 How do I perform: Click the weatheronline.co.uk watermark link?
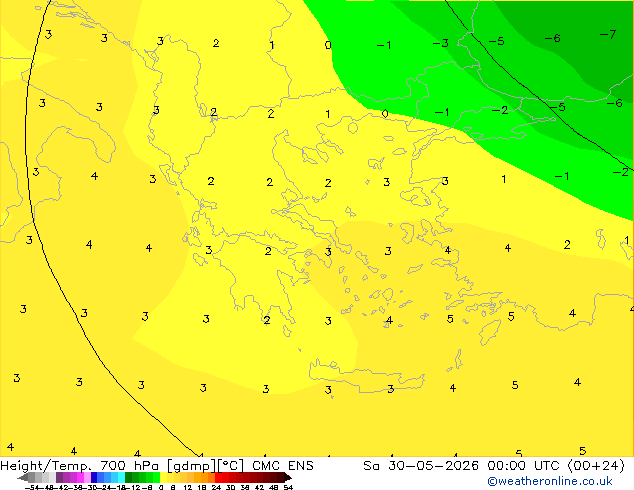[x=549, y=481]
